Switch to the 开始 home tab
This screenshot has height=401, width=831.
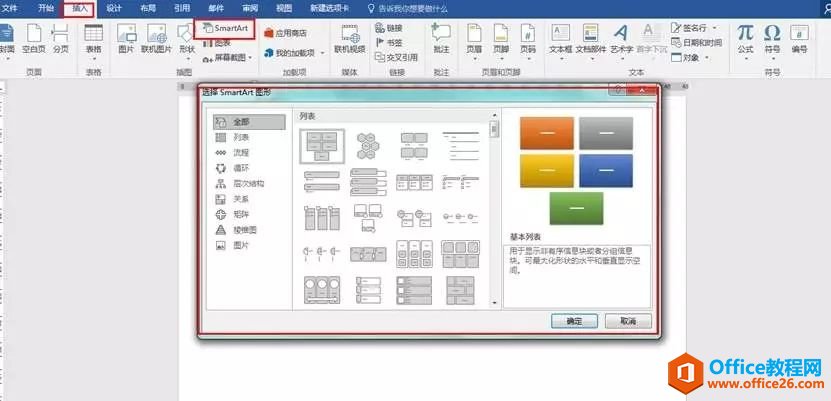pyautogui.click(x=46, y=8)
